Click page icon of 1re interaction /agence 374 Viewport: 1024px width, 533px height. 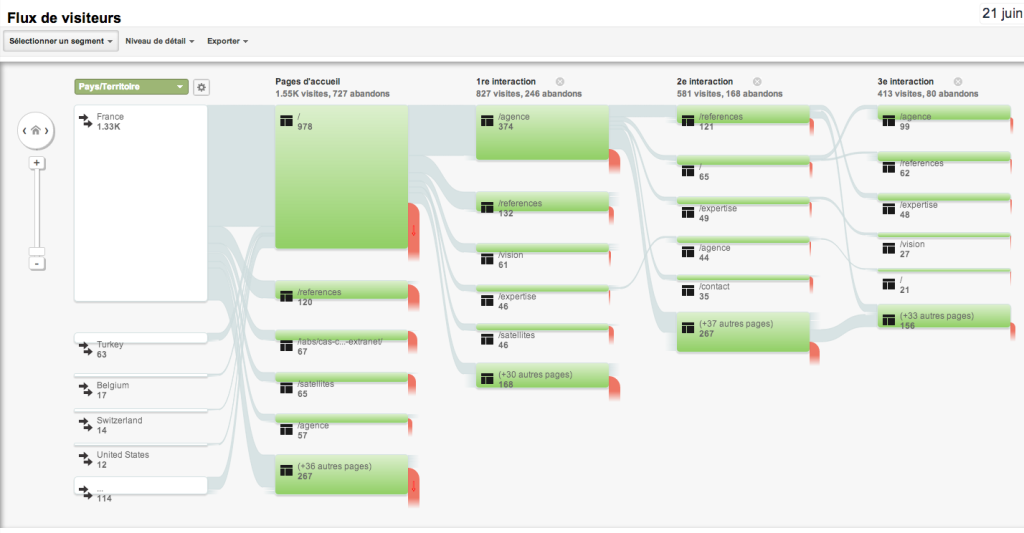487,121
